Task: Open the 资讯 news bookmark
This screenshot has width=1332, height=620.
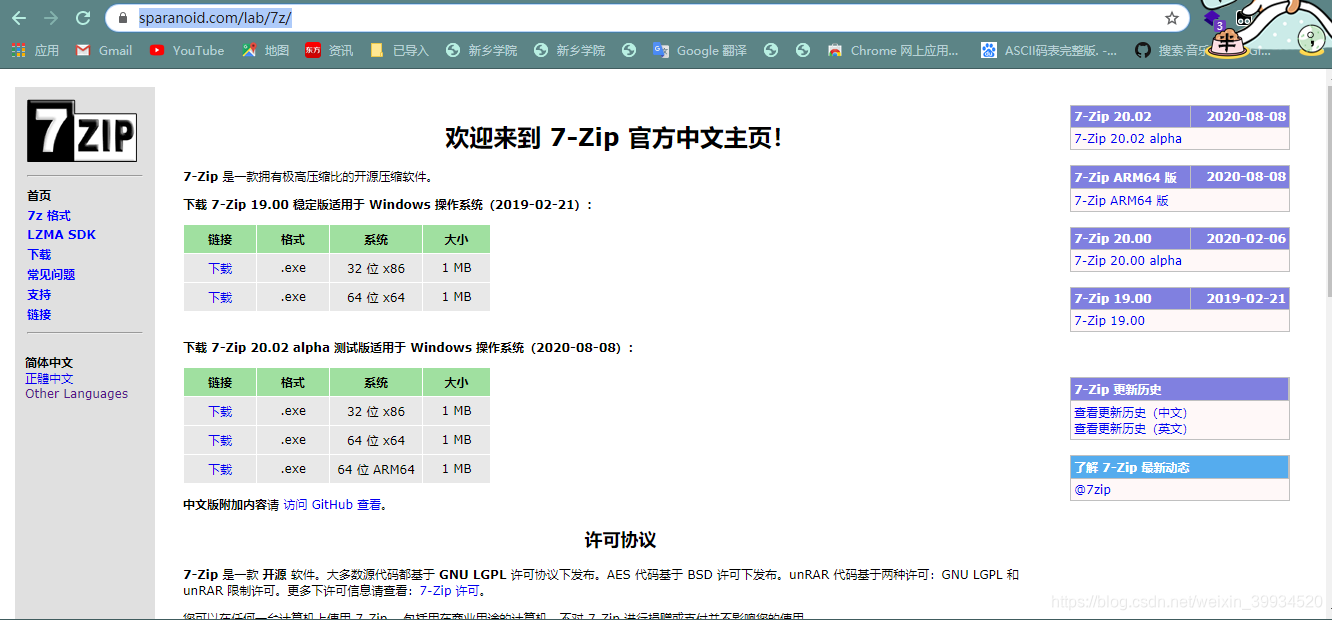Action: pyautogui.click(x=329, y=50)
